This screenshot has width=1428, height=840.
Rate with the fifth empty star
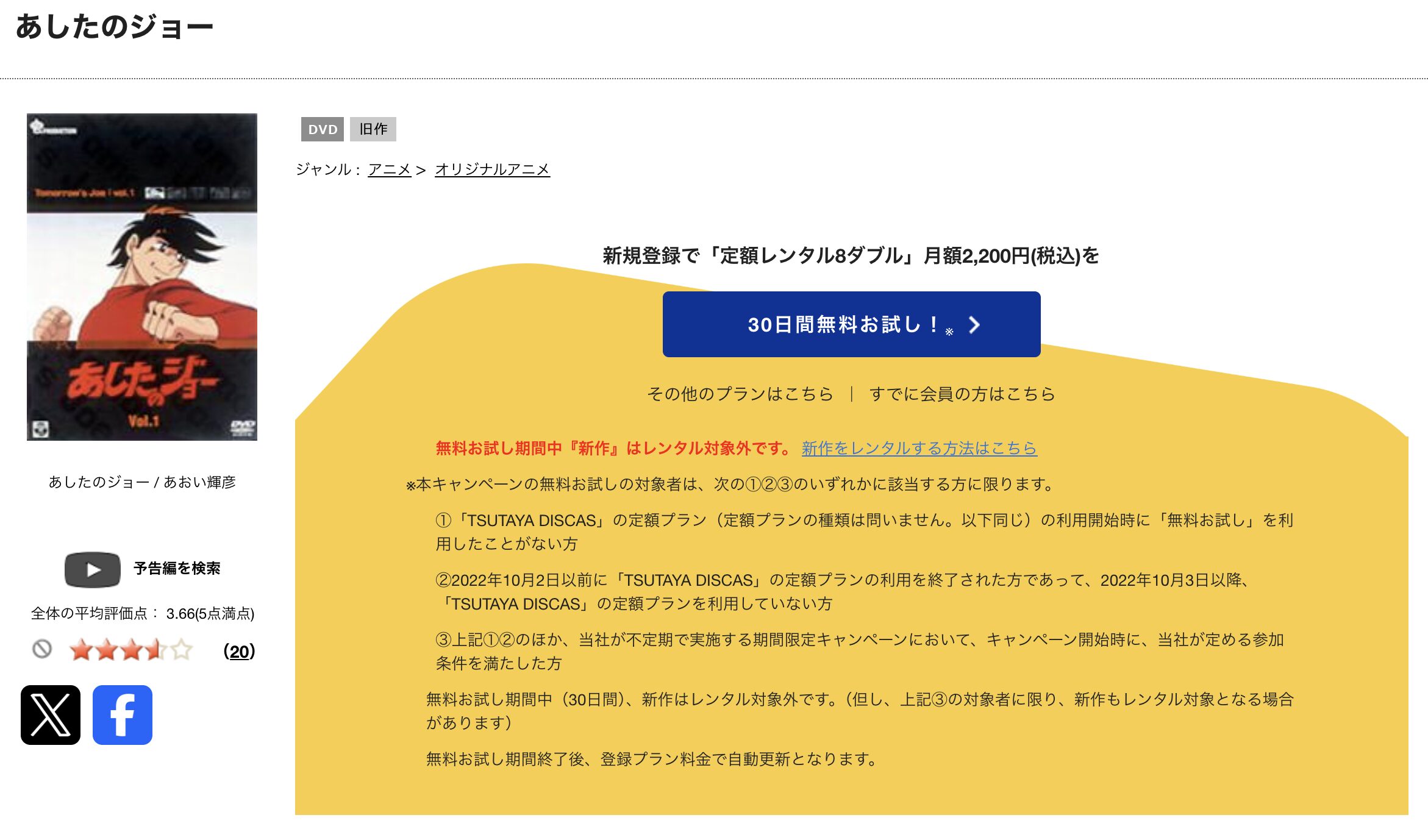(x=182, y=650)
